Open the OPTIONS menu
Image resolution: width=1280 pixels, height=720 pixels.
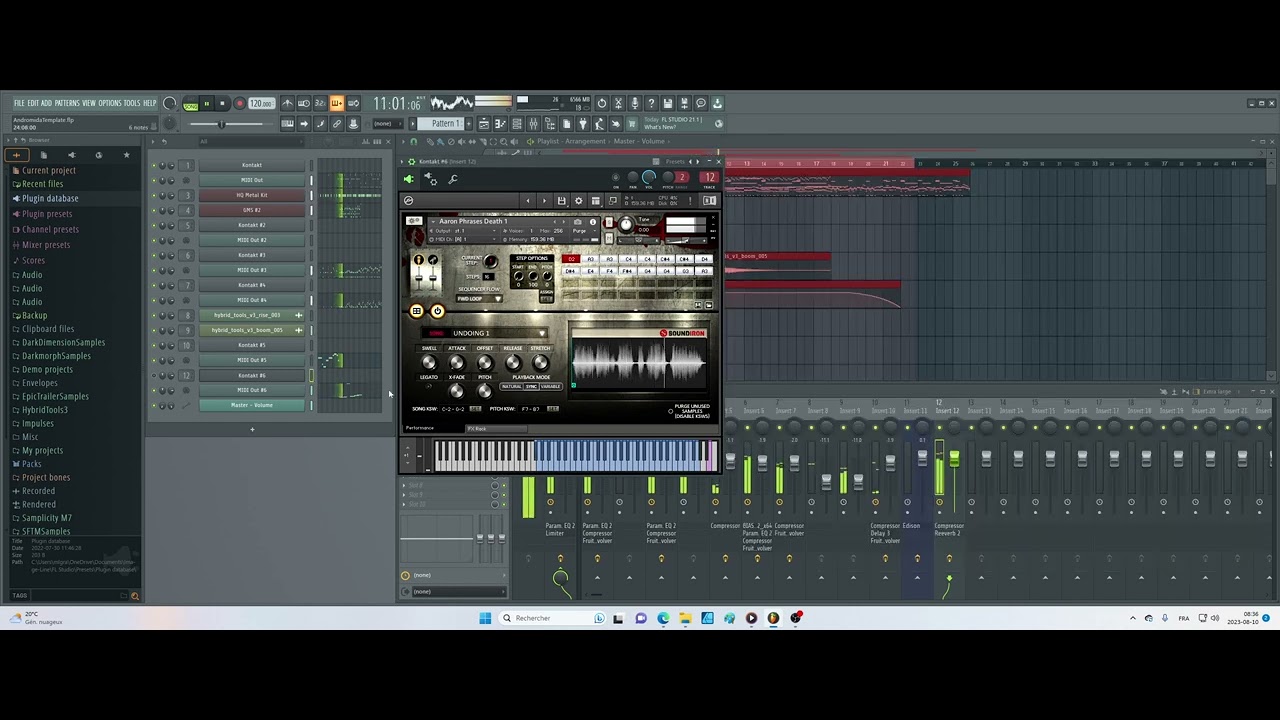[x=110, y=103]
